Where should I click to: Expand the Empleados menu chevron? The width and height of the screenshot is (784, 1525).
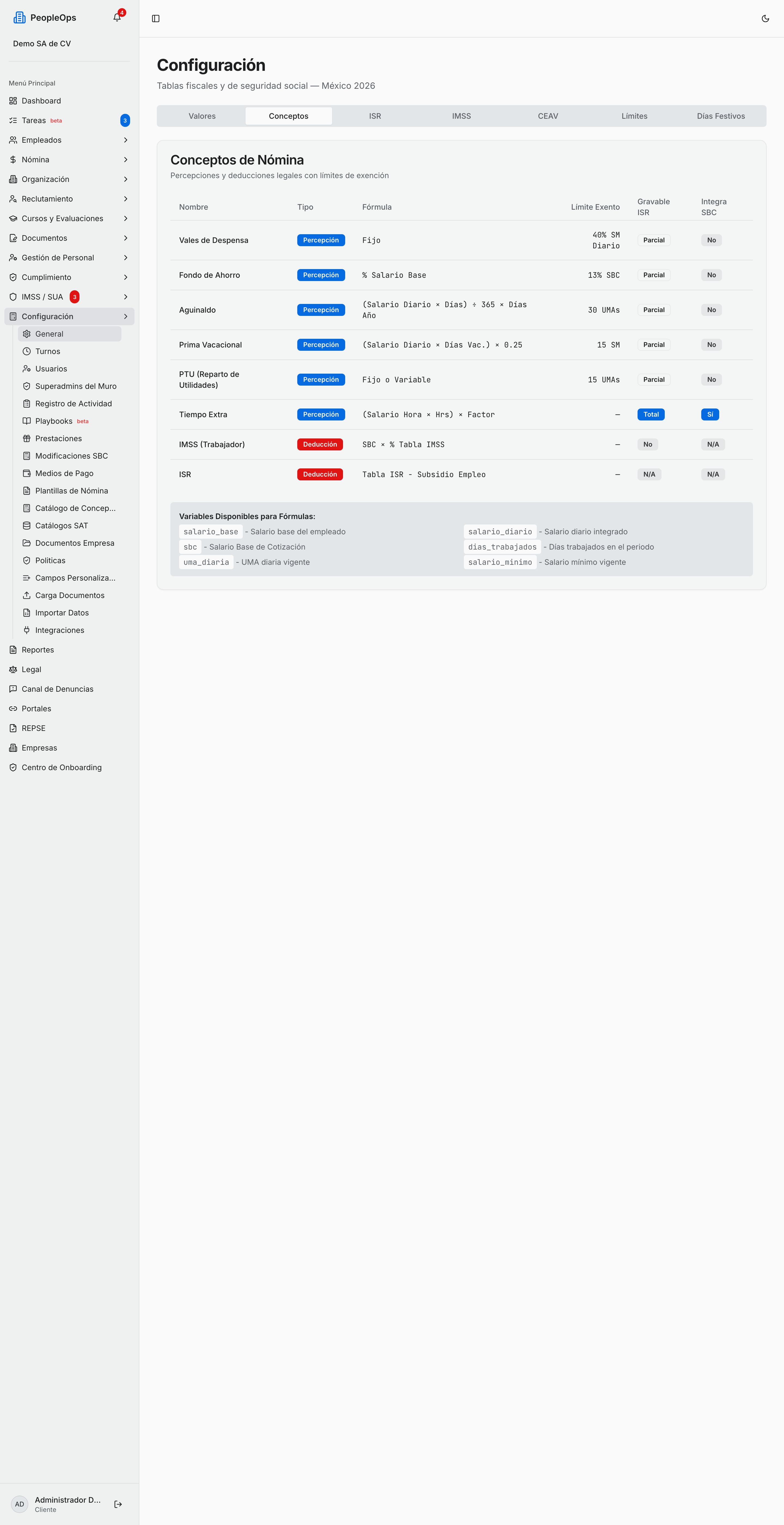pos(125,140)
